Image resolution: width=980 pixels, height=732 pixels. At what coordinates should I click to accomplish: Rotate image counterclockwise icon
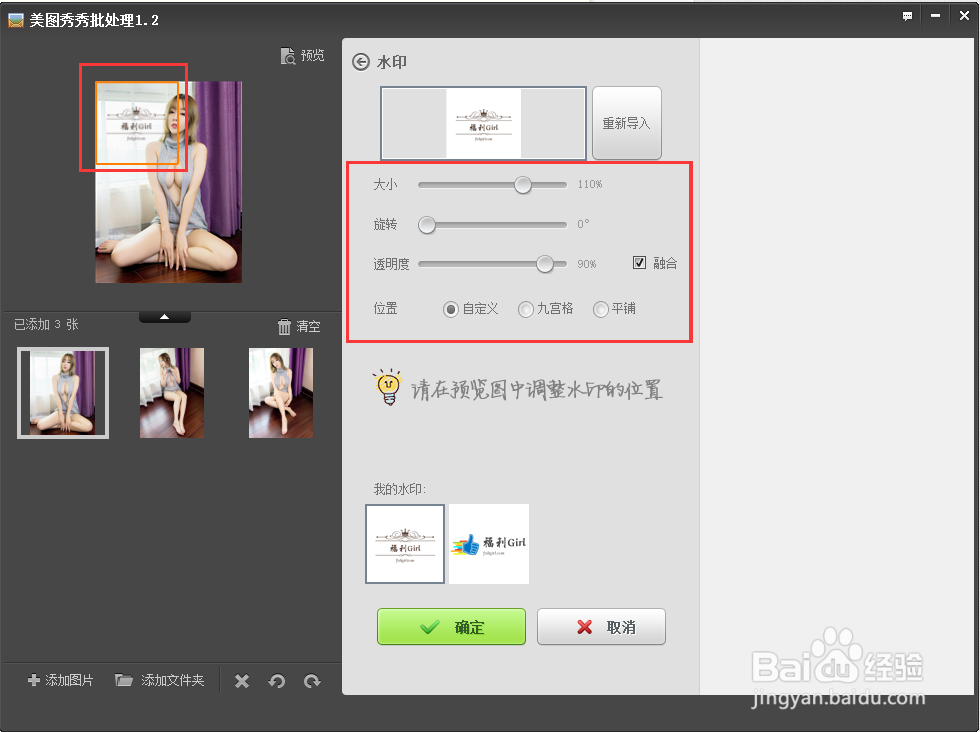pos(277,681)
